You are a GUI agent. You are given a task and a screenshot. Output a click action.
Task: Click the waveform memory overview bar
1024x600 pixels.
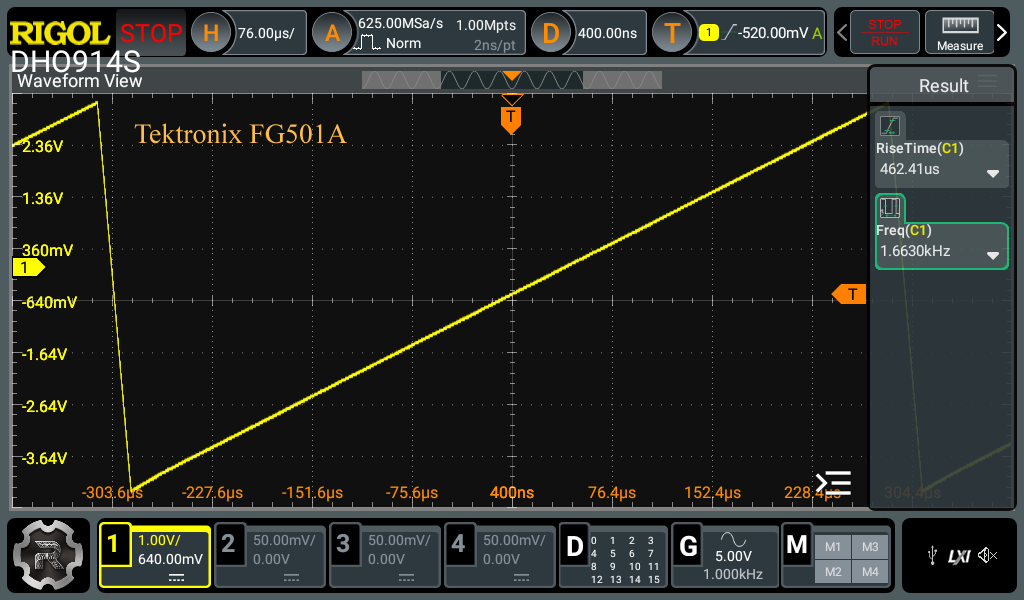(x=512, y=80)
